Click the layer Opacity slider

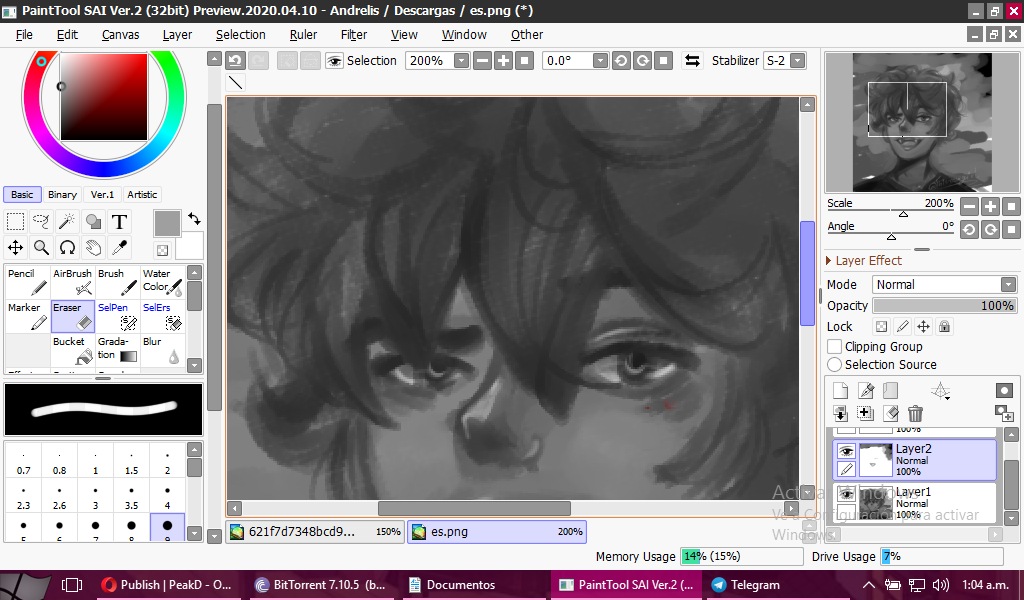tap(944, 306)
